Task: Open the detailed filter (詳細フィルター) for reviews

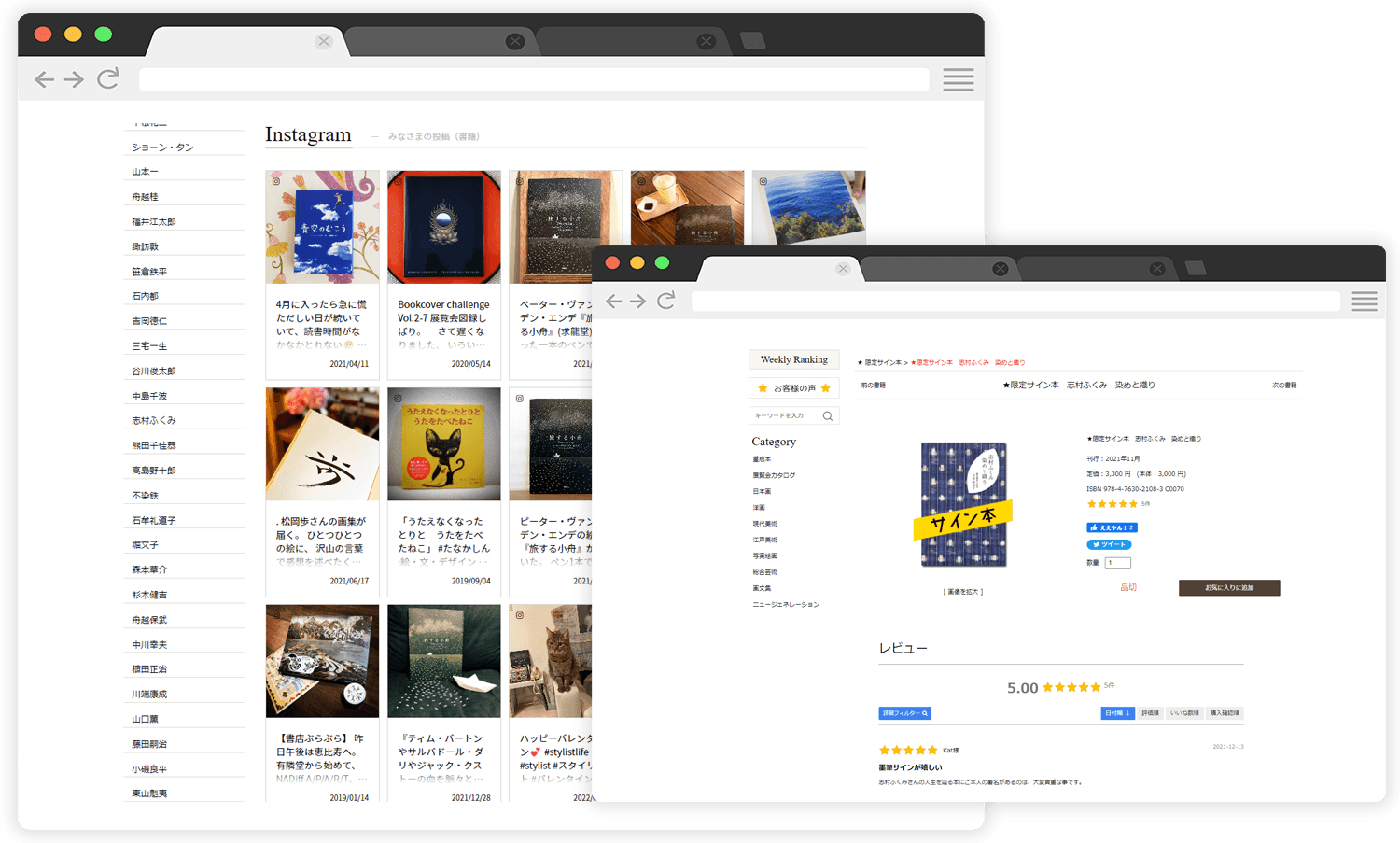Action: pos(904,713)
